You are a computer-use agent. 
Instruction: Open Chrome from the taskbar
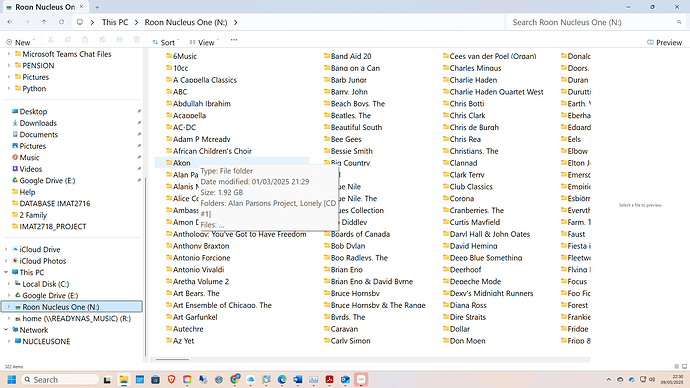coord(235,380)
